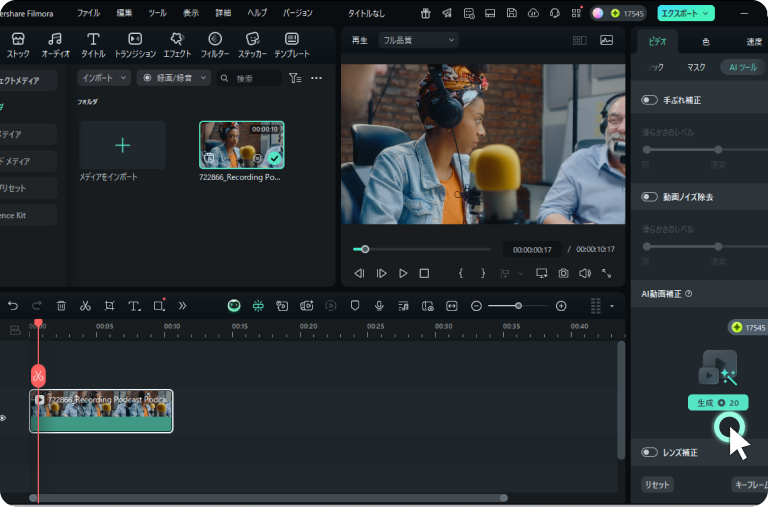Open the Audio (オーディオ) library tab
Viewport: 768px width, 507px height.
(x=55, y=45)
